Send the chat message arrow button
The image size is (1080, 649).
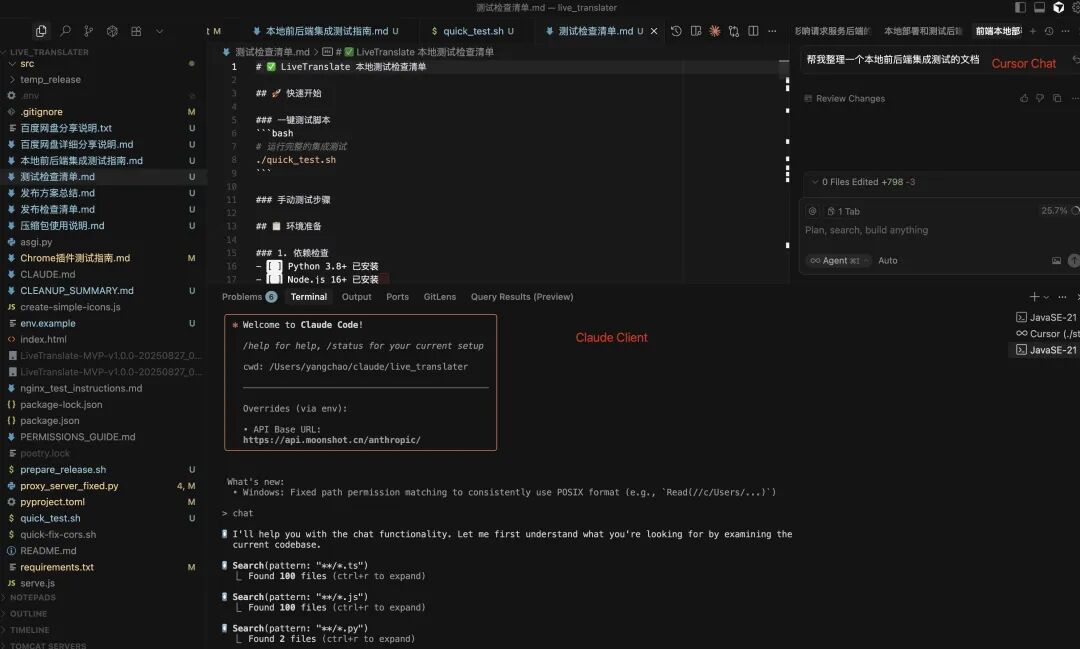coord(1074,260)
